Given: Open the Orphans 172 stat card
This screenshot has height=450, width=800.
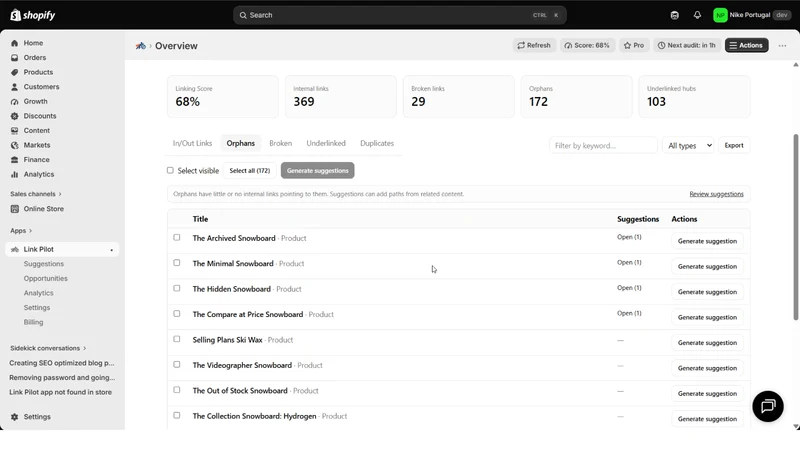Looking at the screenshot, I should [x=577, y=96].
